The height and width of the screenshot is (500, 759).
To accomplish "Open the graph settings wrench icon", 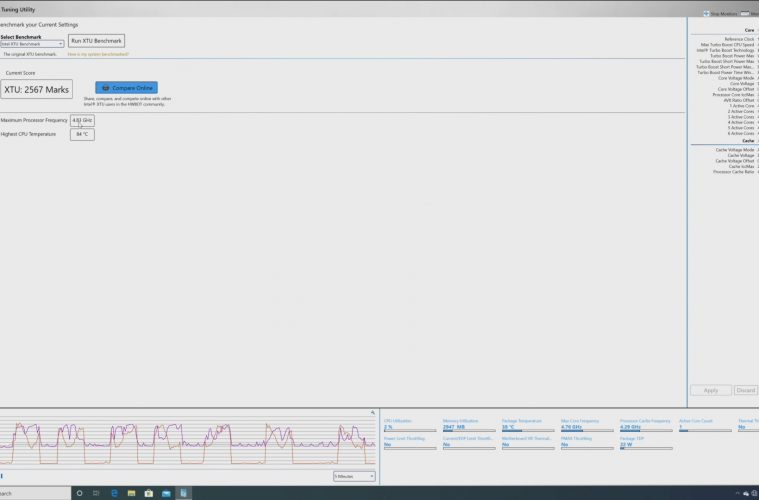I will [373, 412].
